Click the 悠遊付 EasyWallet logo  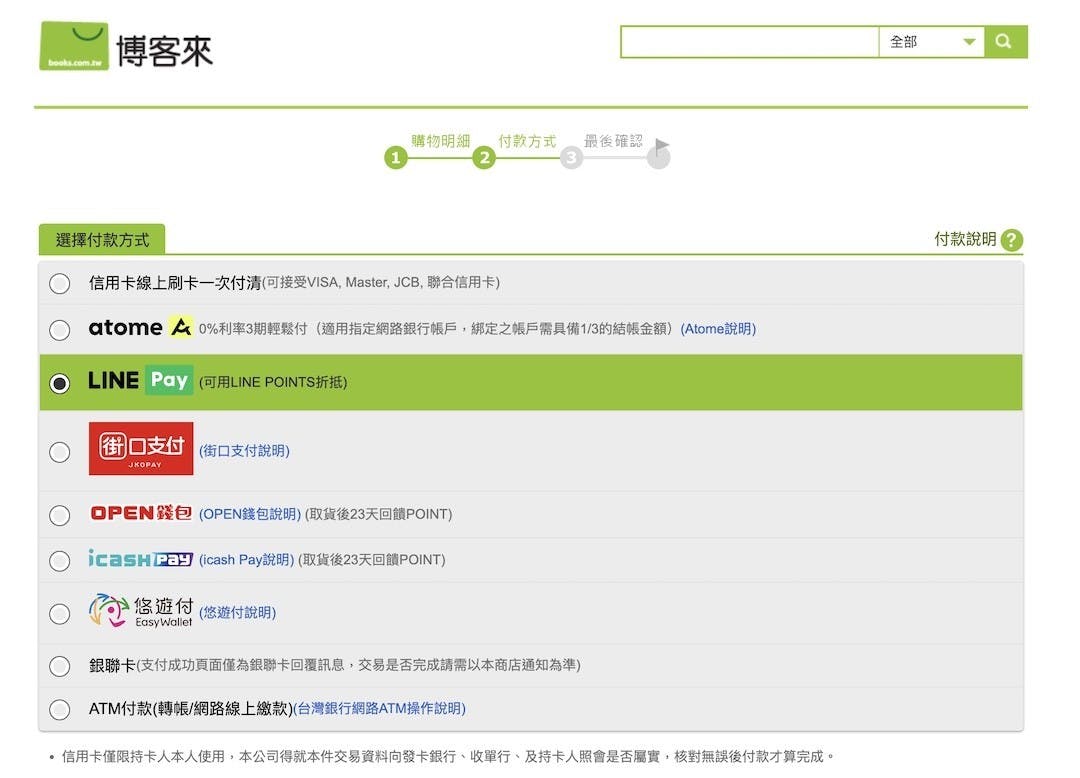tap(141, 611)
